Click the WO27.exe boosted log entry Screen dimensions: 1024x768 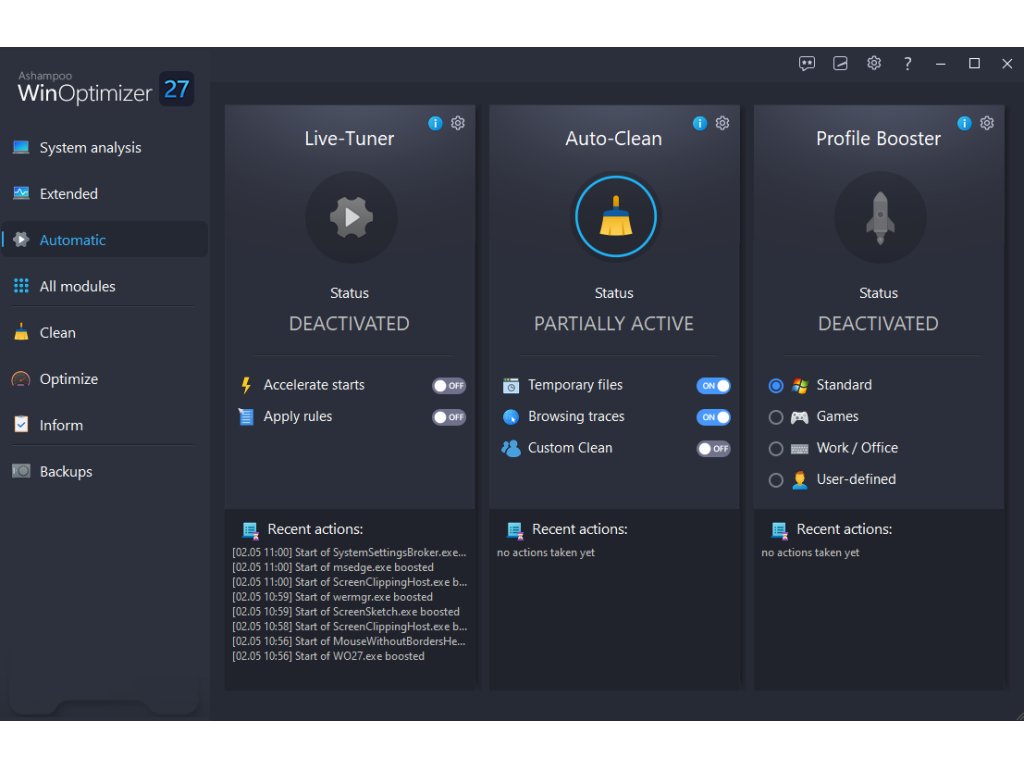pos(328,656)
